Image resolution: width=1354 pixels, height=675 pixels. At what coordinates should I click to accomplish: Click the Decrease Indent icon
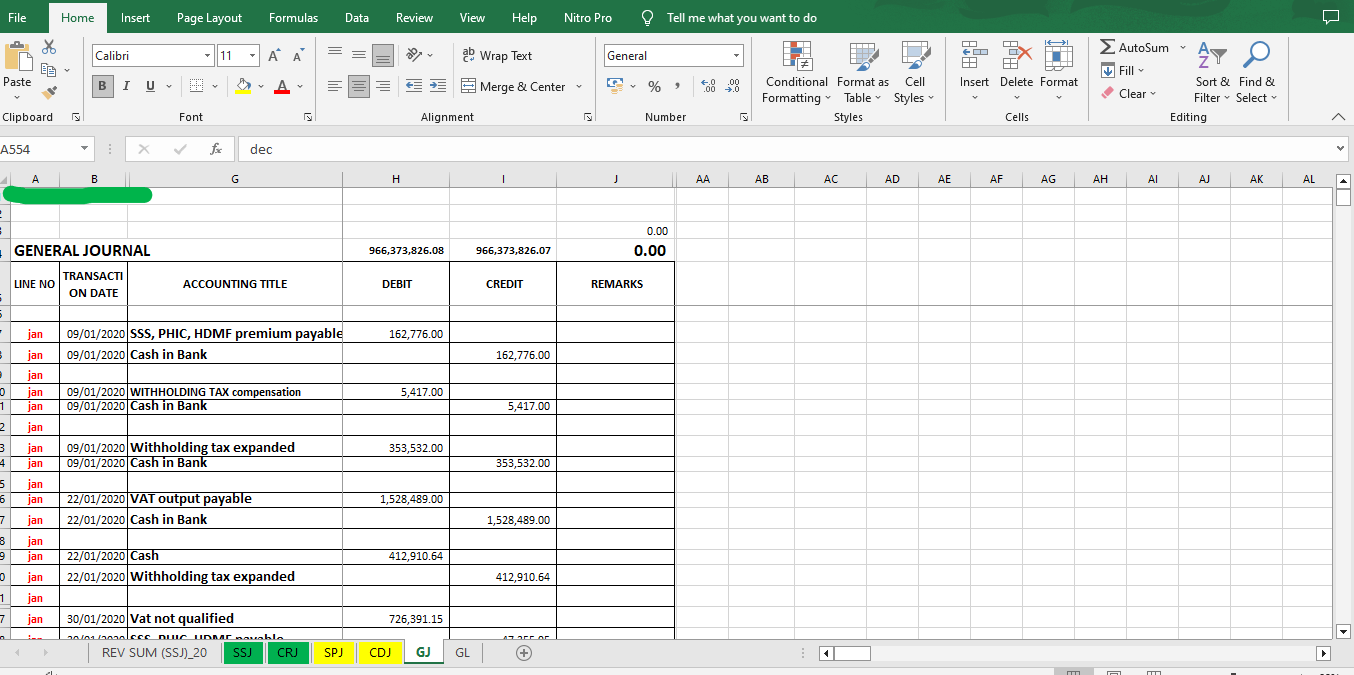pos(414,87)
